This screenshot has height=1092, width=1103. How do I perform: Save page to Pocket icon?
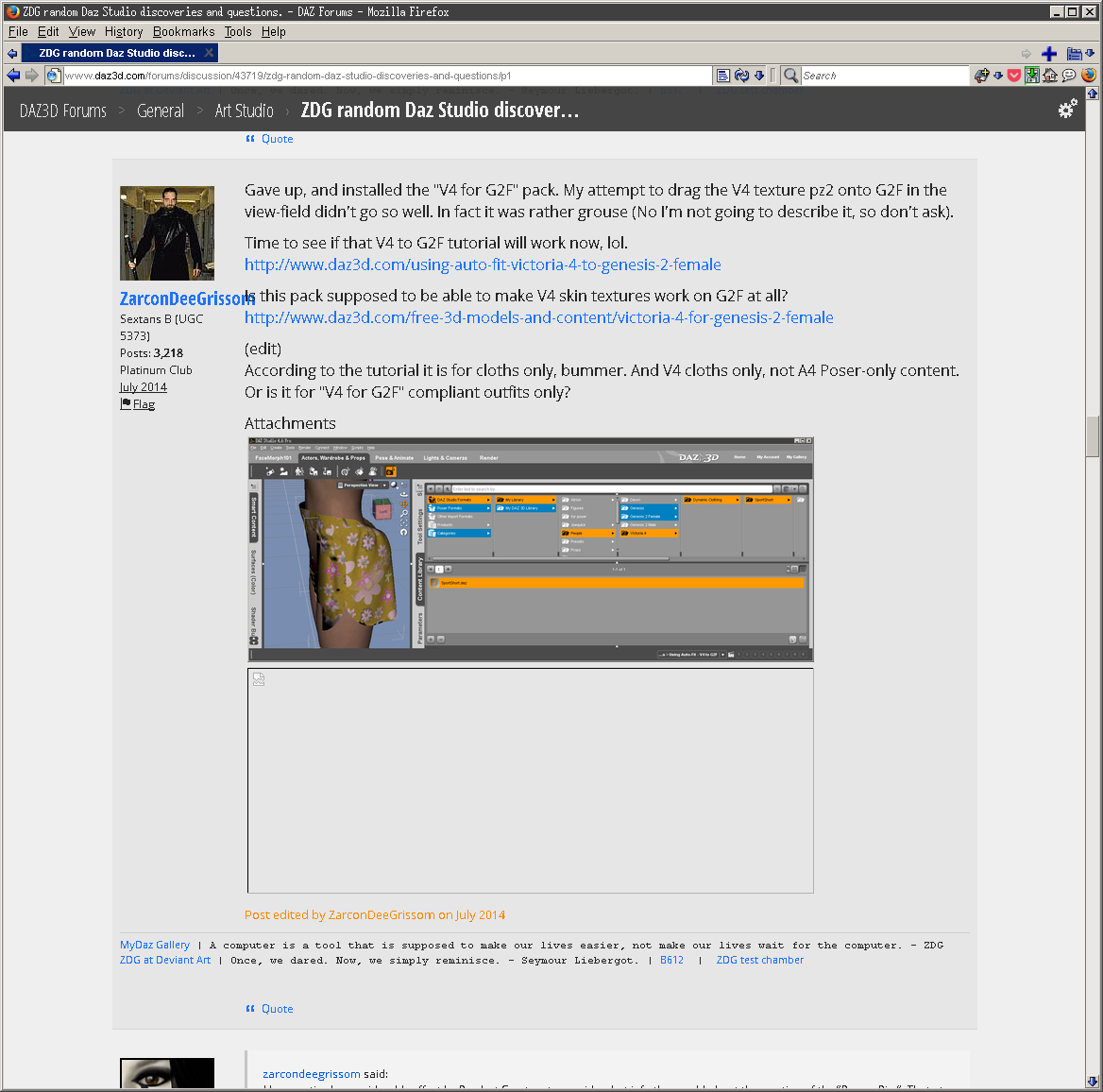(1013, 76)
